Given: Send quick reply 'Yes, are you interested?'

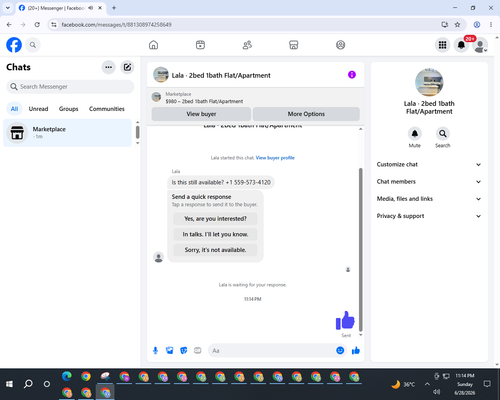Looking at the screenshot, I should [215, 219].
